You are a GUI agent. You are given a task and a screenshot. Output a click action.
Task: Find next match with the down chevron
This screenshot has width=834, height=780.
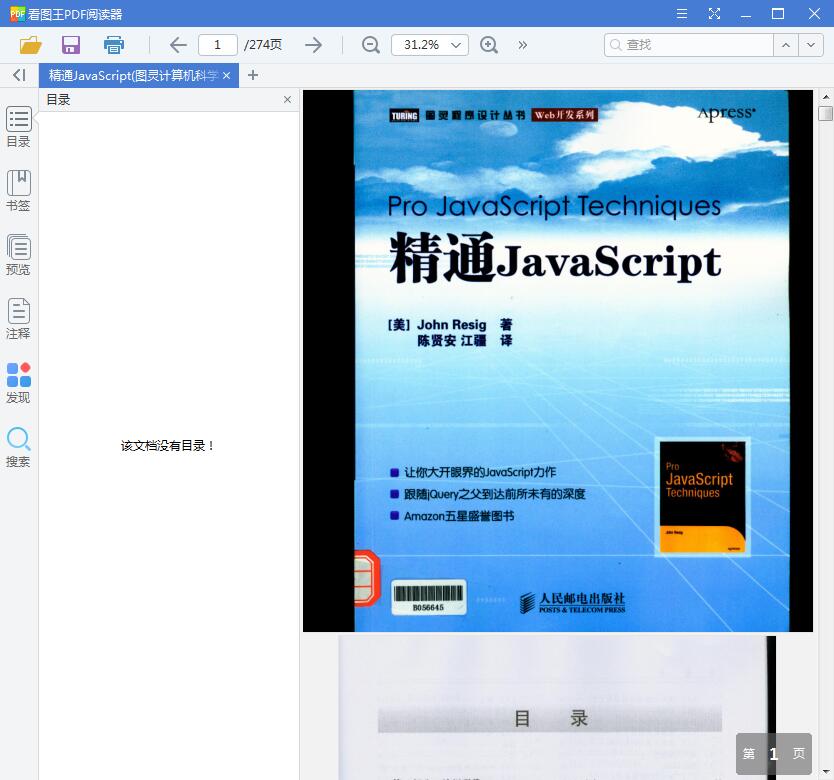[x=811, y=45]
